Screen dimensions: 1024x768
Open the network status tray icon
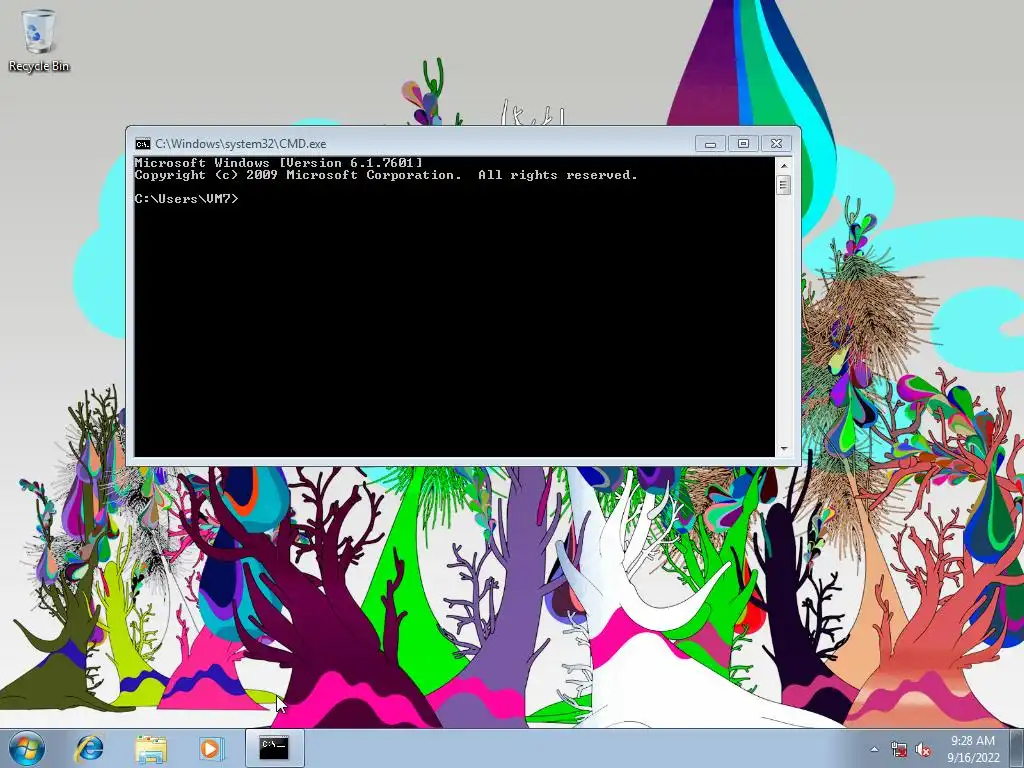point(899,750)
